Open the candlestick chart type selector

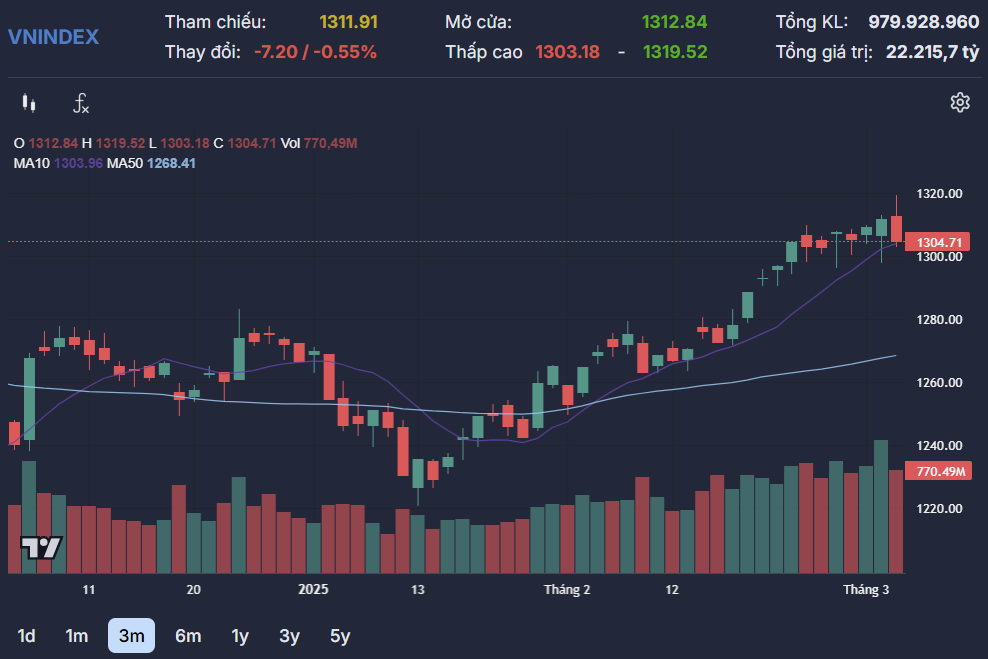[x=28, y=103]
